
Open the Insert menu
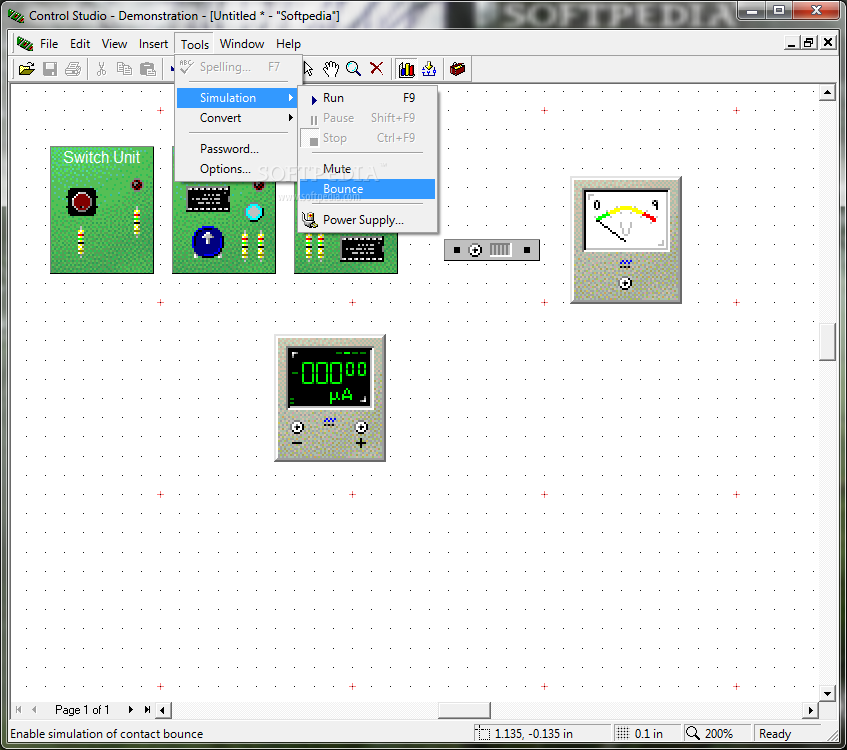[x=153, y=44]
